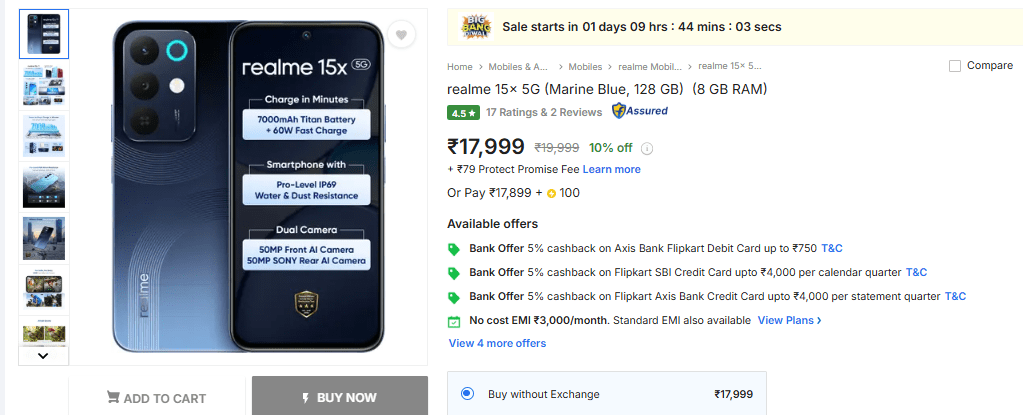Go to Home in the breadcrumb
Screen dimensions: 1023x415
(460, 67)
